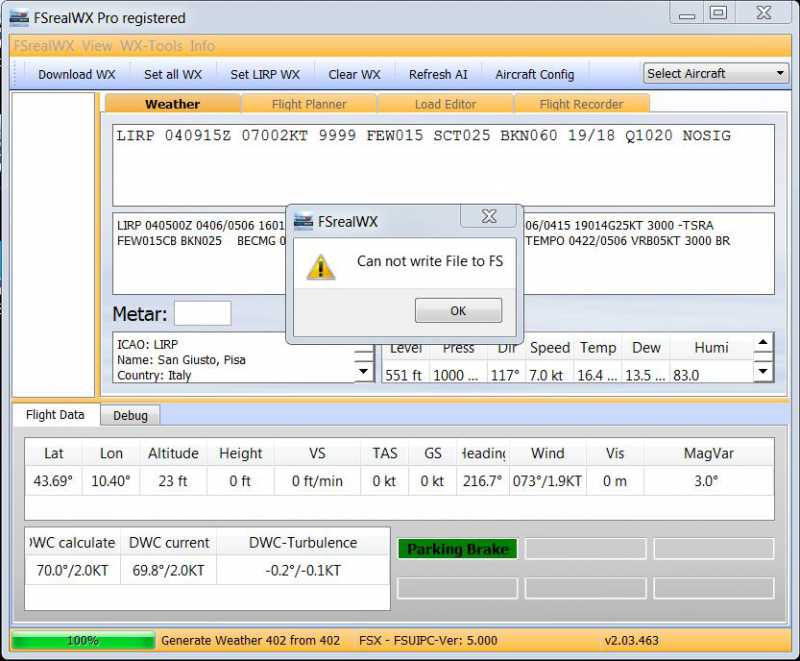
Task: Click Clear WX in the toolbar
Action: pos(354,74)
